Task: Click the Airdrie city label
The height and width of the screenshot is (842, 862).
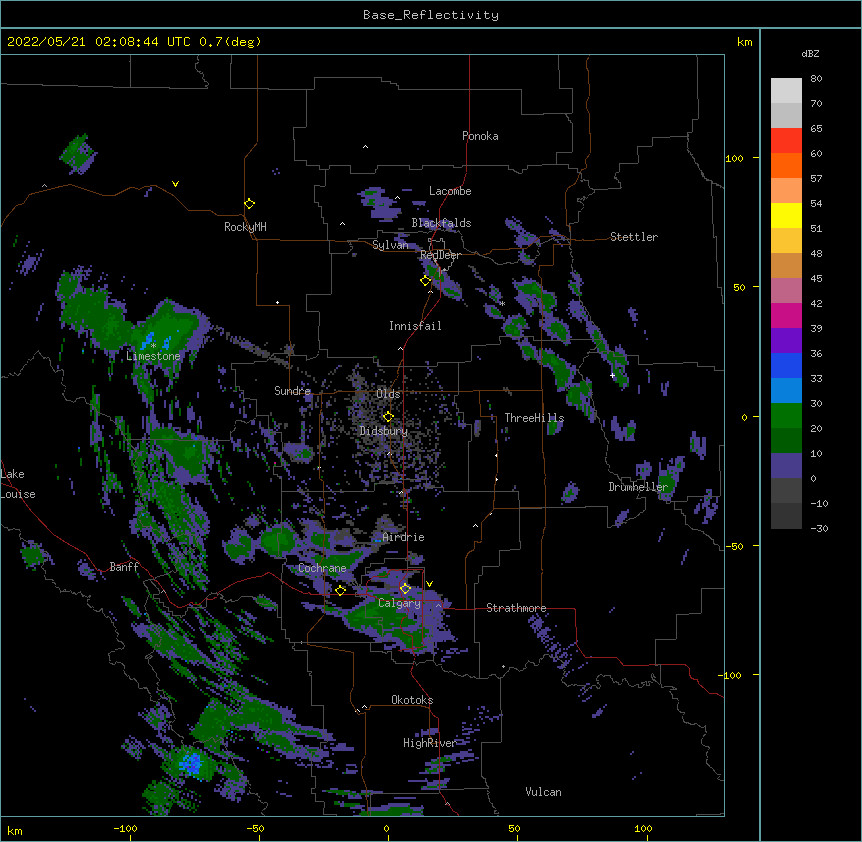Action: pos(403,538)
